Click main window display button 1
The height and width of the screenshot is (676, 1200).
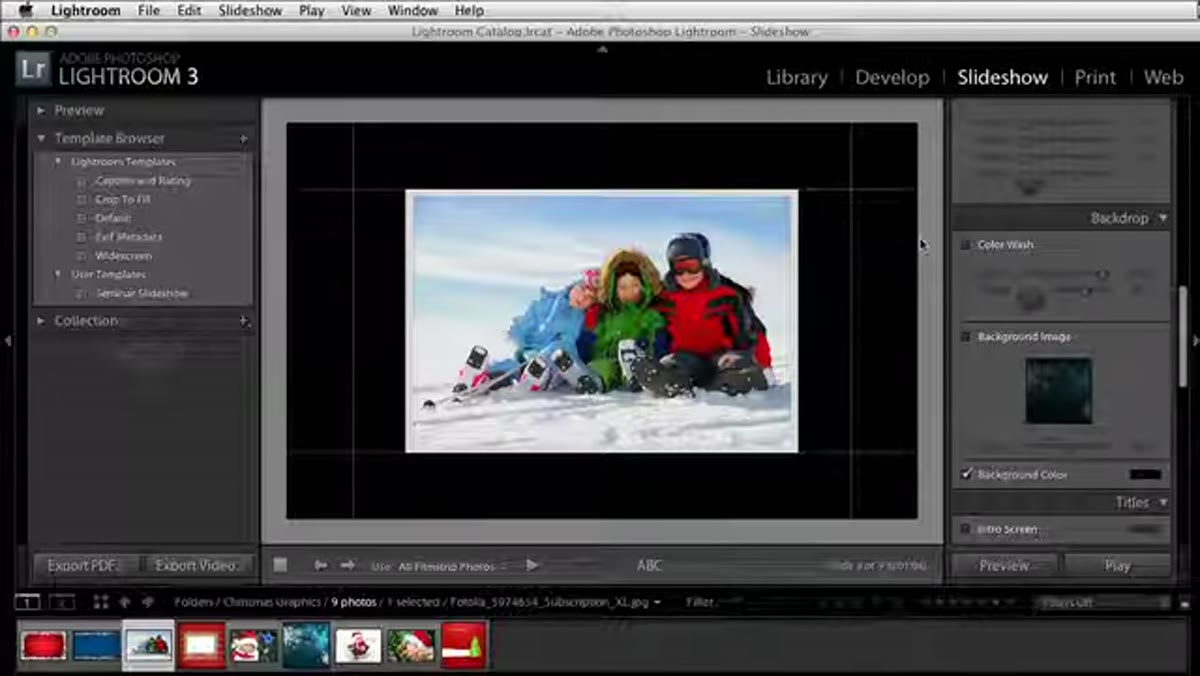[x=28, y=602]
